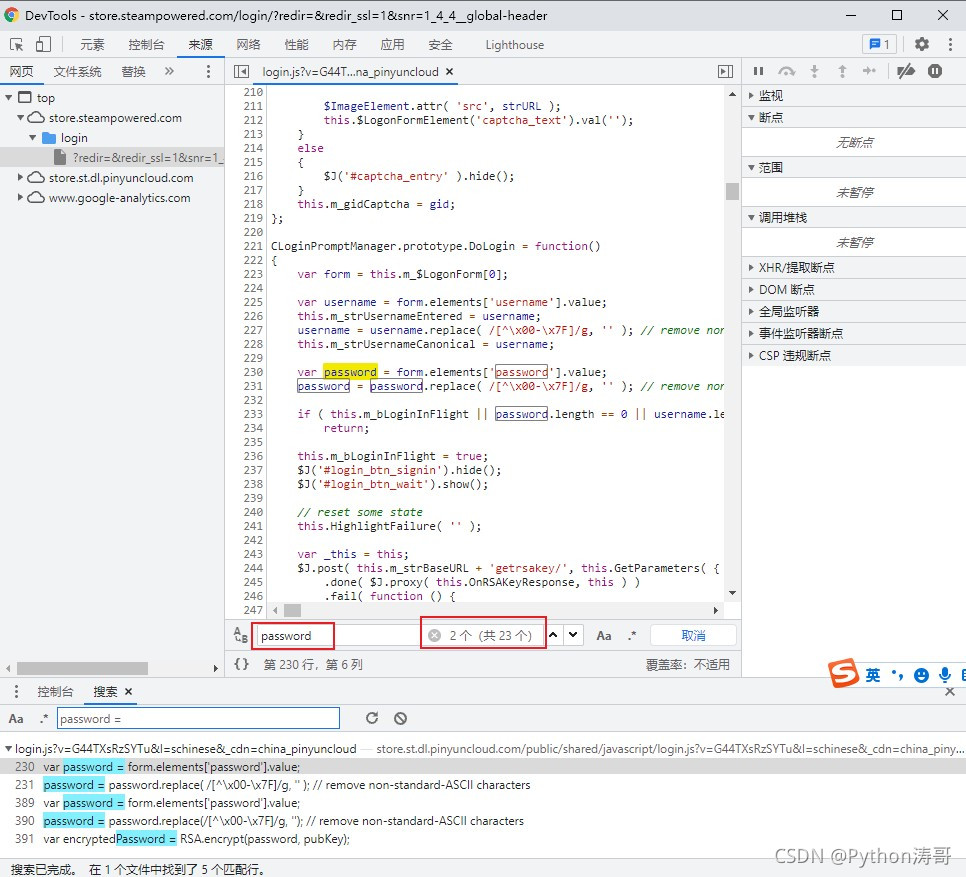This screenshot has height=877, width=966.
Task: Open the drawer three-dot menu
Action: point(16,692)
